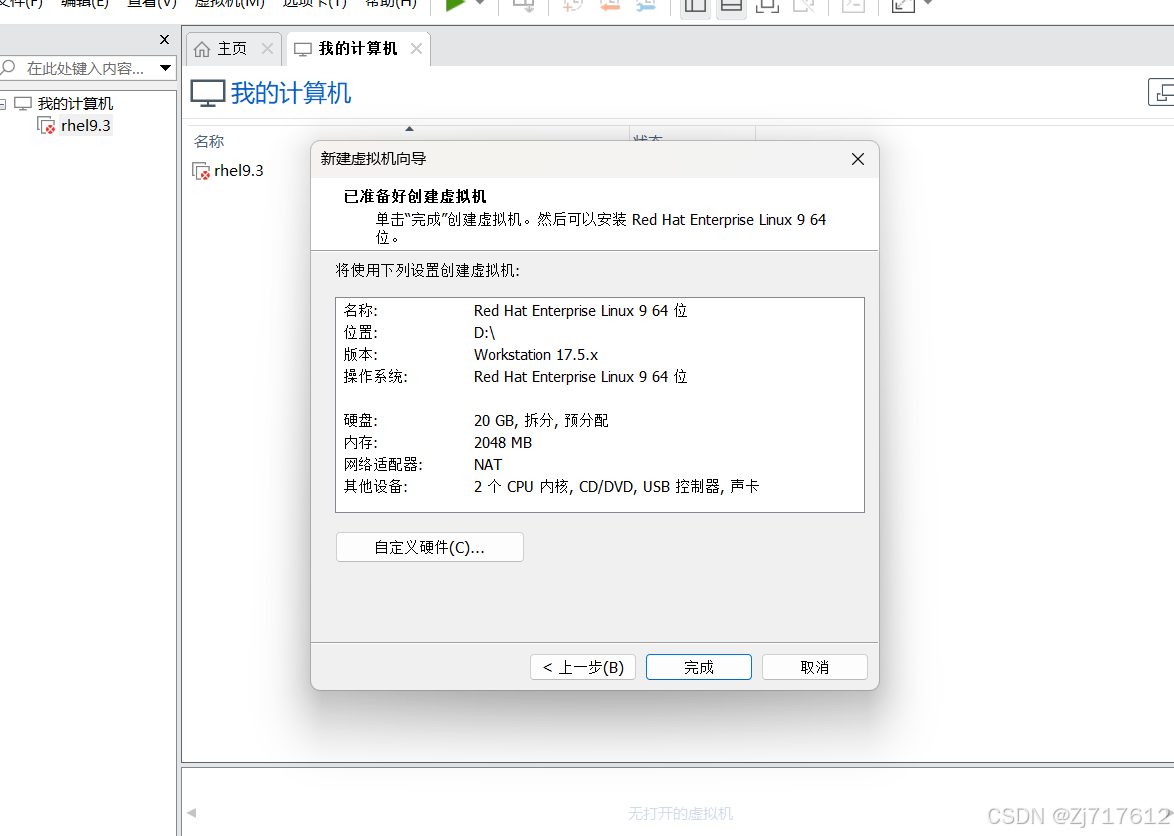Open the library search filter dropdown
Viewport: 1174px width, 836px height.
coord(165,68)
